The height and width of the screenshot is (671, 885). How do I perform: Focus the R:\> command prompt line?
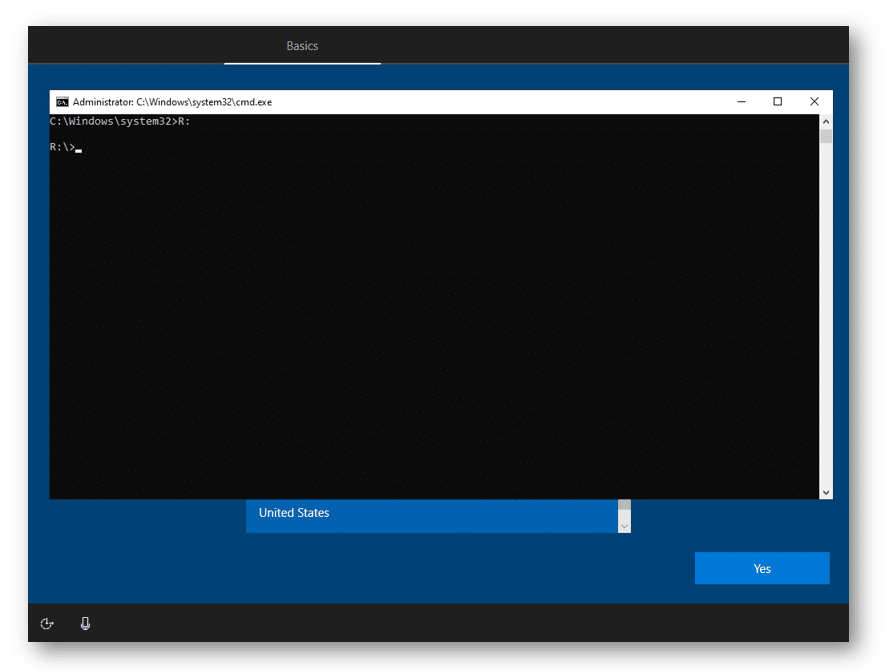[x=66, y=147]
